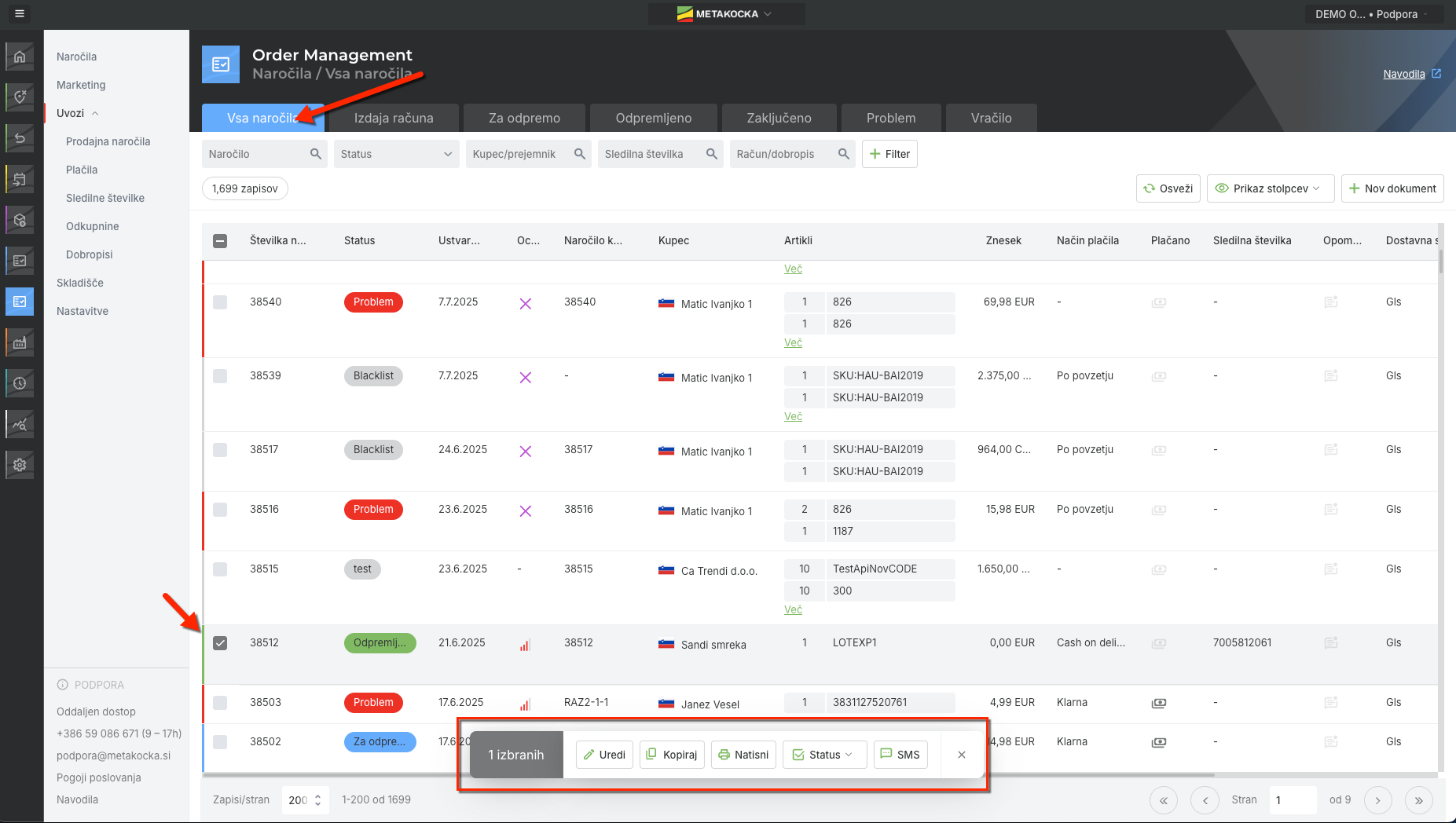
Task: Expand Več items link for order 38515
Action: tap(793, 610)
